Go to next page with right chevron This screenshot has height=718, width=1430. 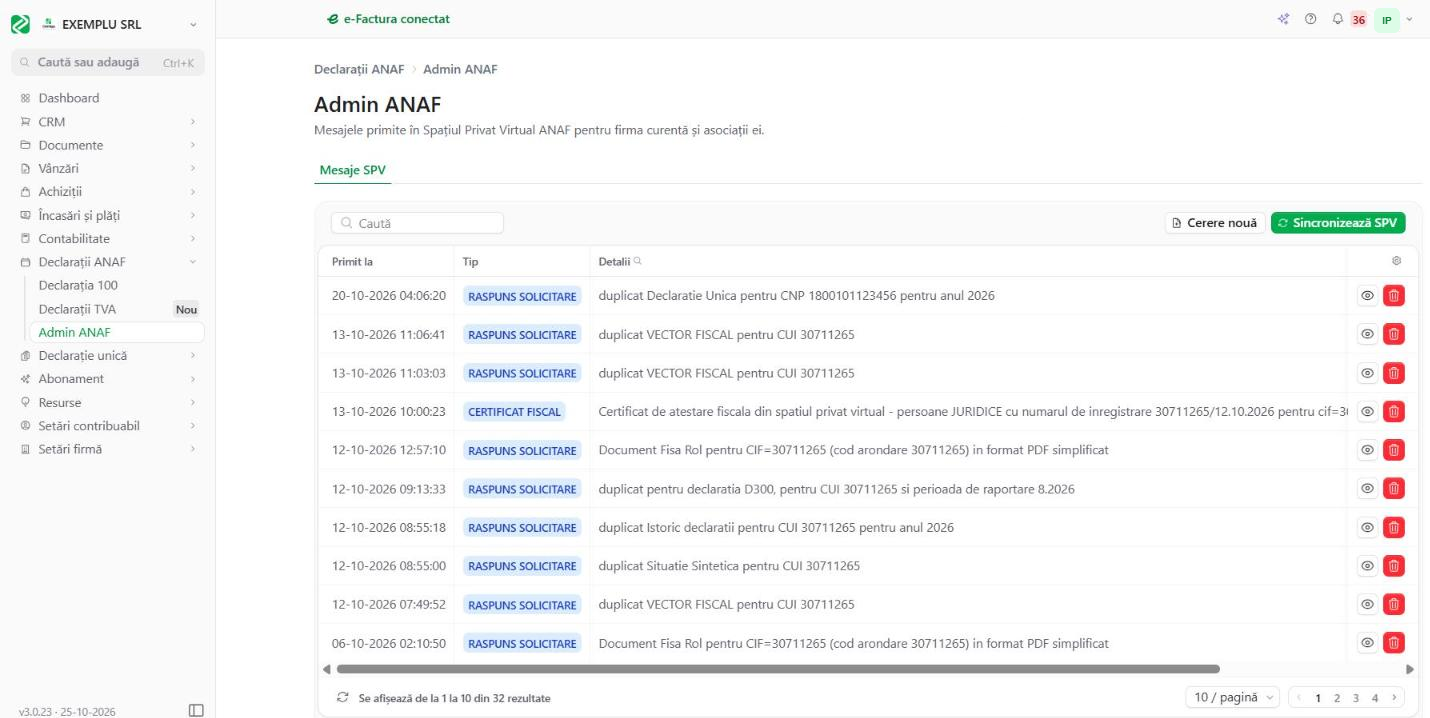coord(1394,697)
